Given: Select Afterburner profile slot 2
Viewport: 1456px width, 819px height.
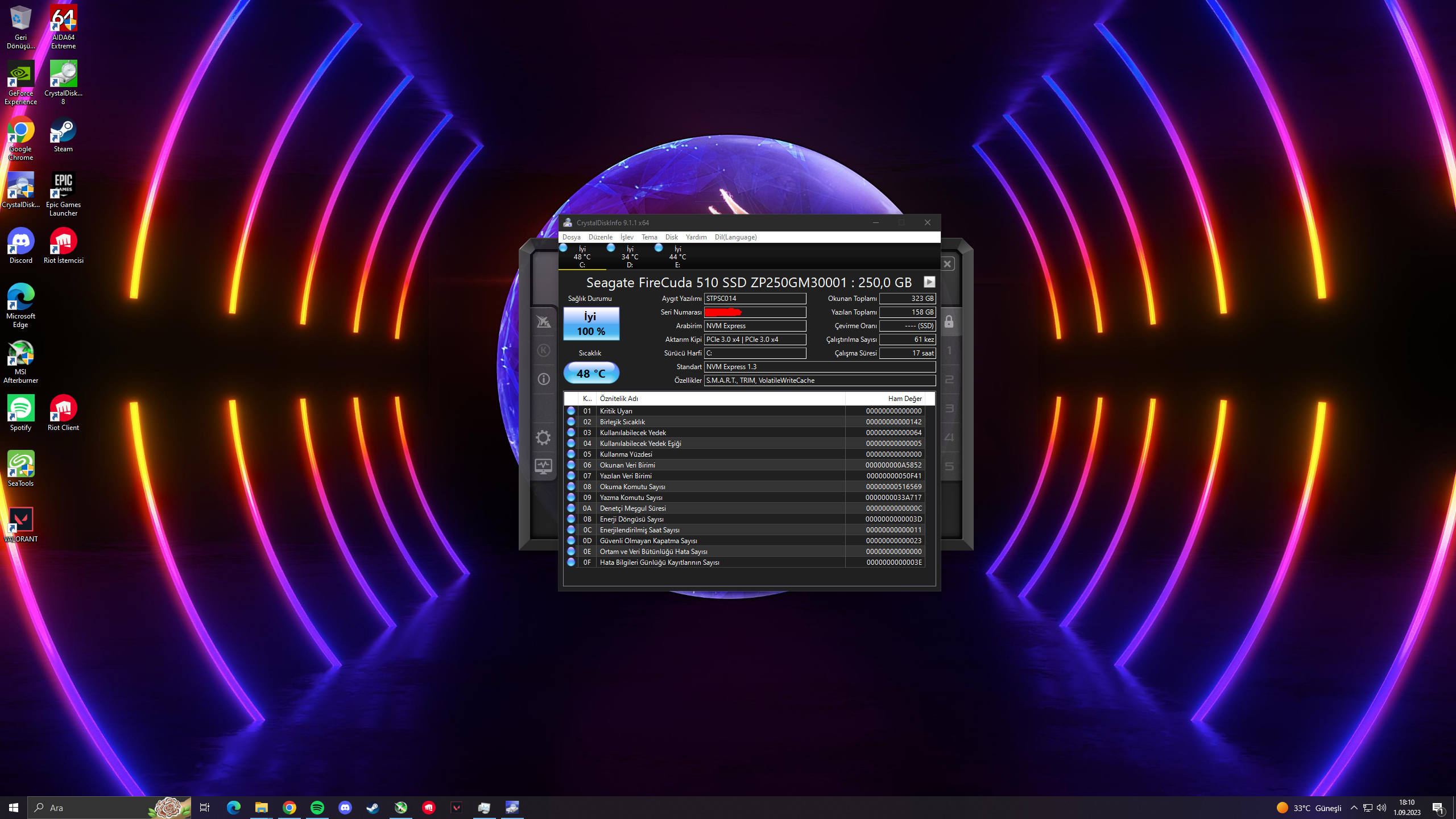Looking at the screenshot, I should coord(949,379).
